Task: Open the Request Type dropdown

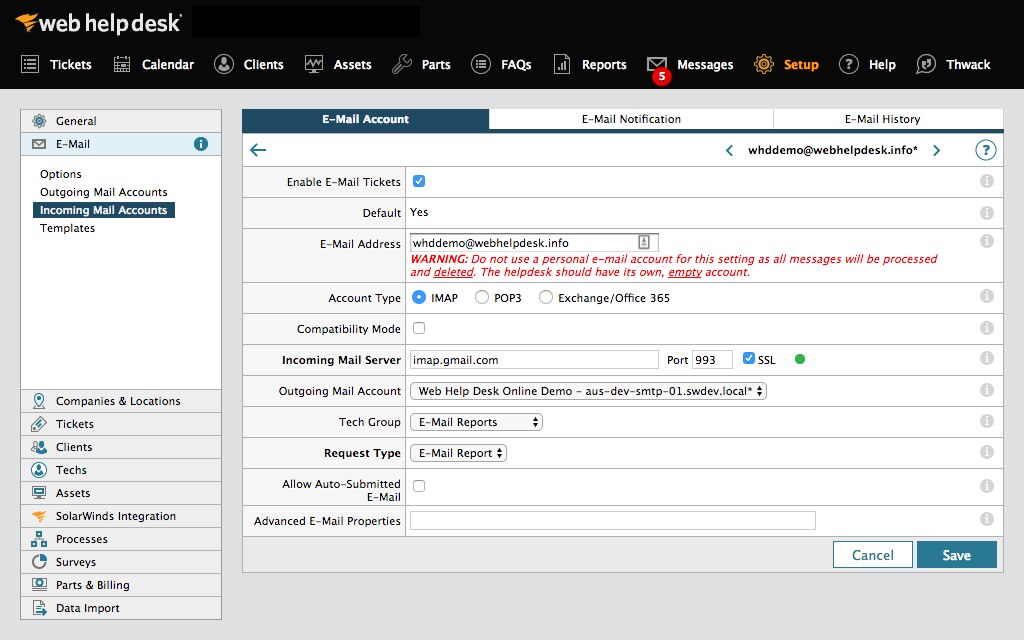Action: pyautogui.click(x=458, y=452)
